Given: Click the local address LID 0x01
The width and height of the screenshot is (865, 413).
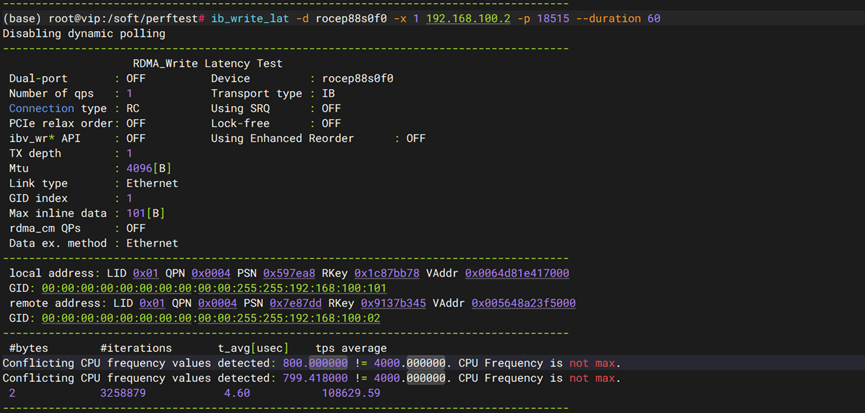Looking at the screenshot, I should (145, 273).
